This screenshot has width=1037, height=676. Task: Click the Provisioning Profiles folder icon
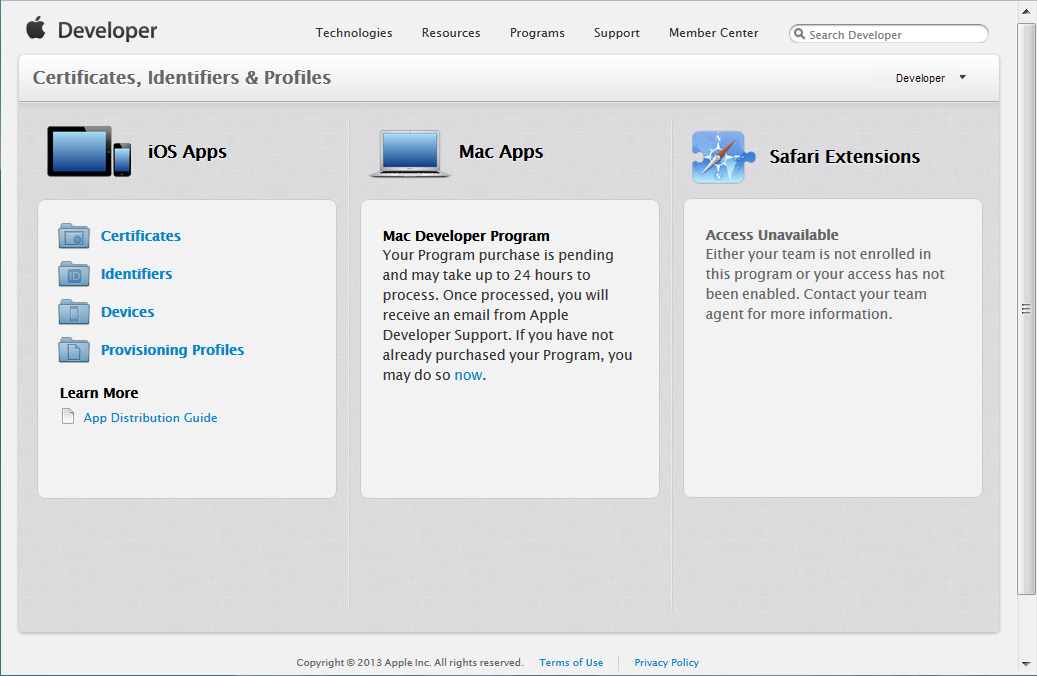pyautogui.click(x=74, y=350)
